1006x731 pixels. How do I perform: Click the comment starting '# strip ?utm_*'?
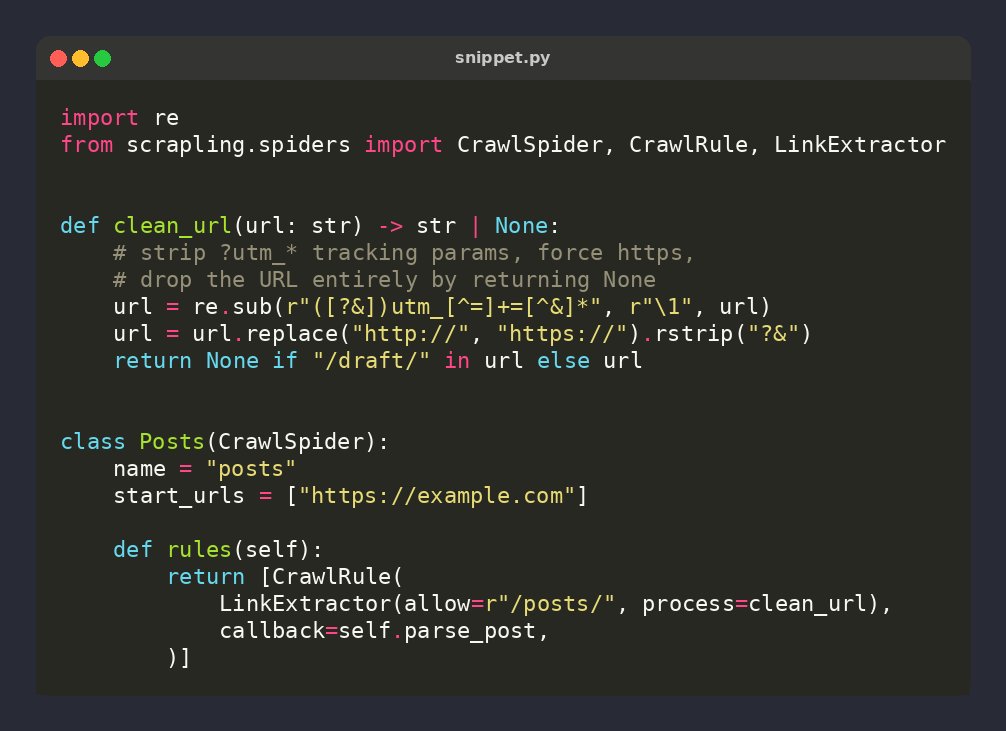click(x=404, y=253)
